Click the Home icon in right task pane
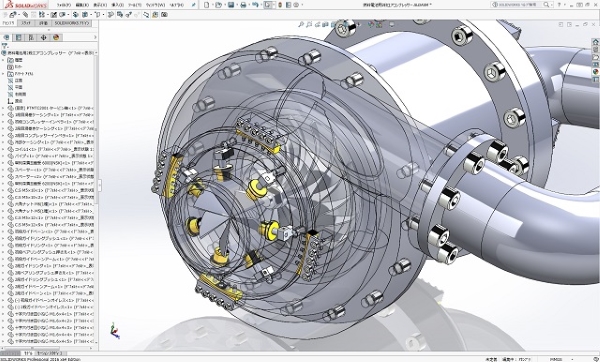Viewport: 600px width, 362px height. [595, 42]
